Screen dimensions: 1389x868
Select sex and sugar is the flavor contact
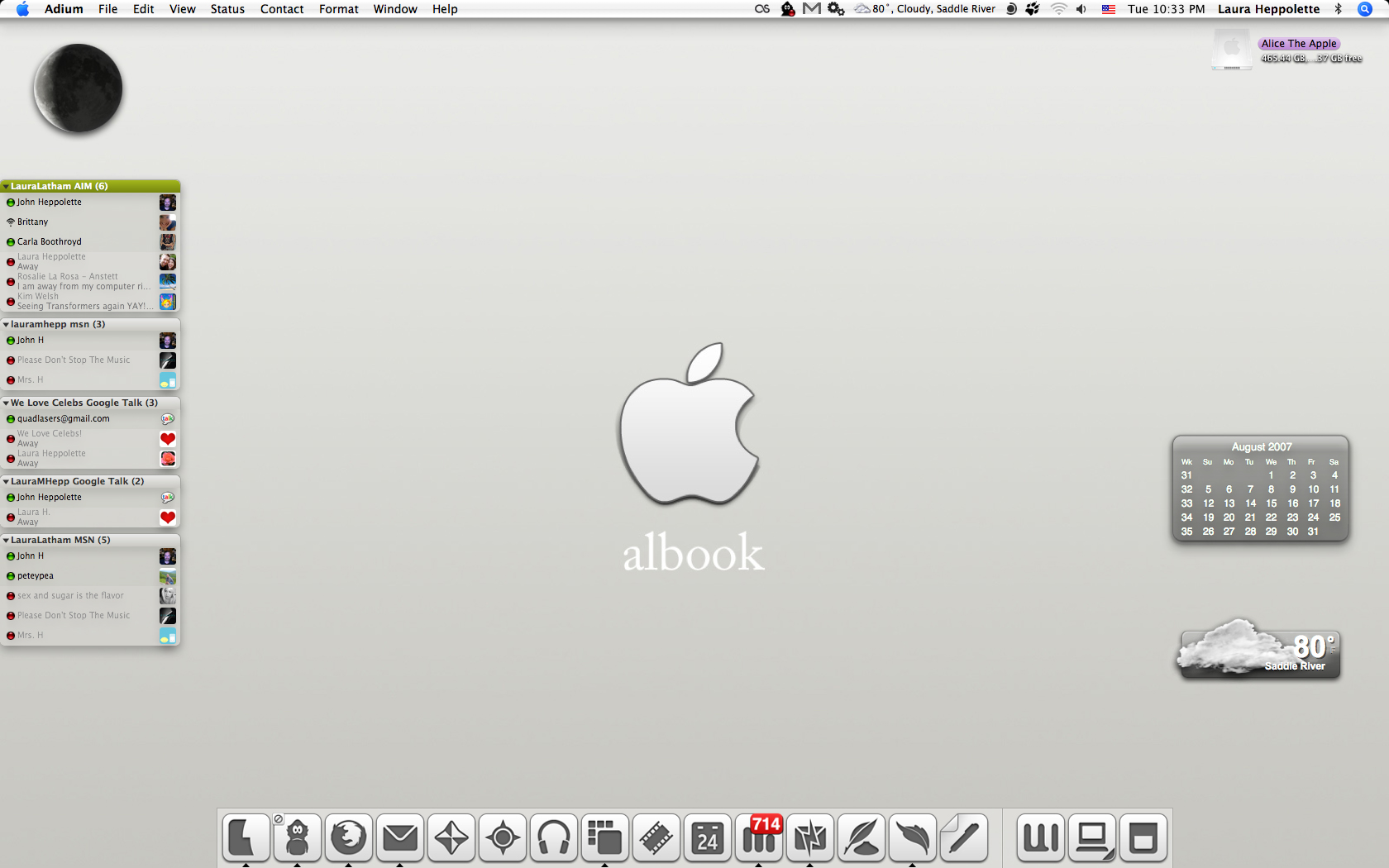coord(90,595)
